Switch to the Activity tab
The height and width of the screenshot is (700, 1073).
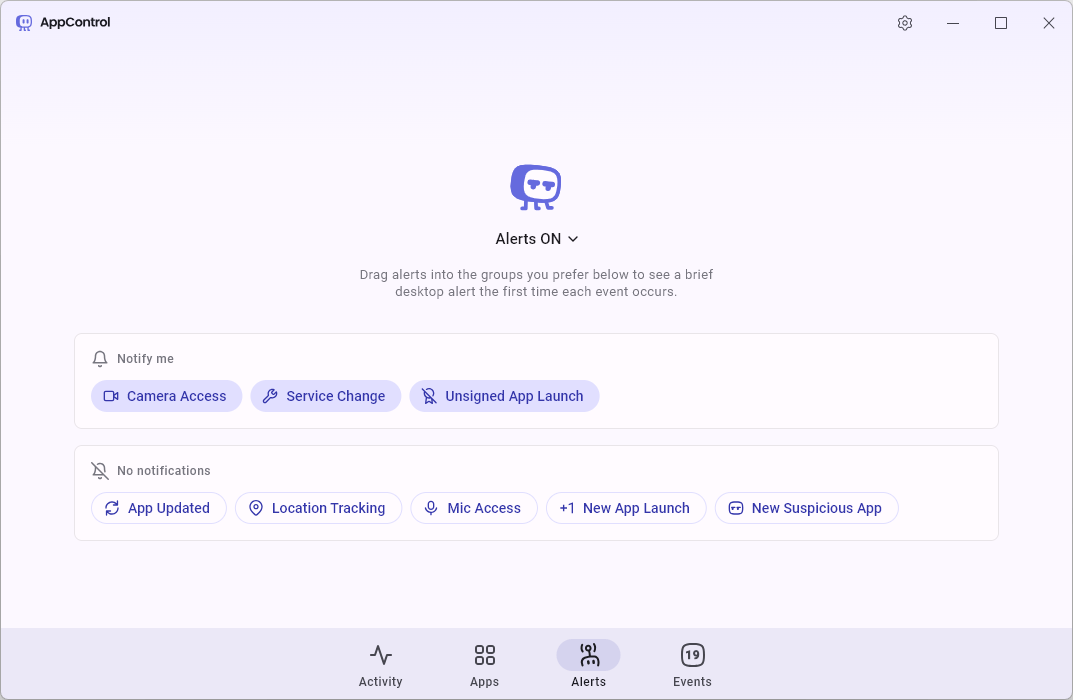coord(380,665)
